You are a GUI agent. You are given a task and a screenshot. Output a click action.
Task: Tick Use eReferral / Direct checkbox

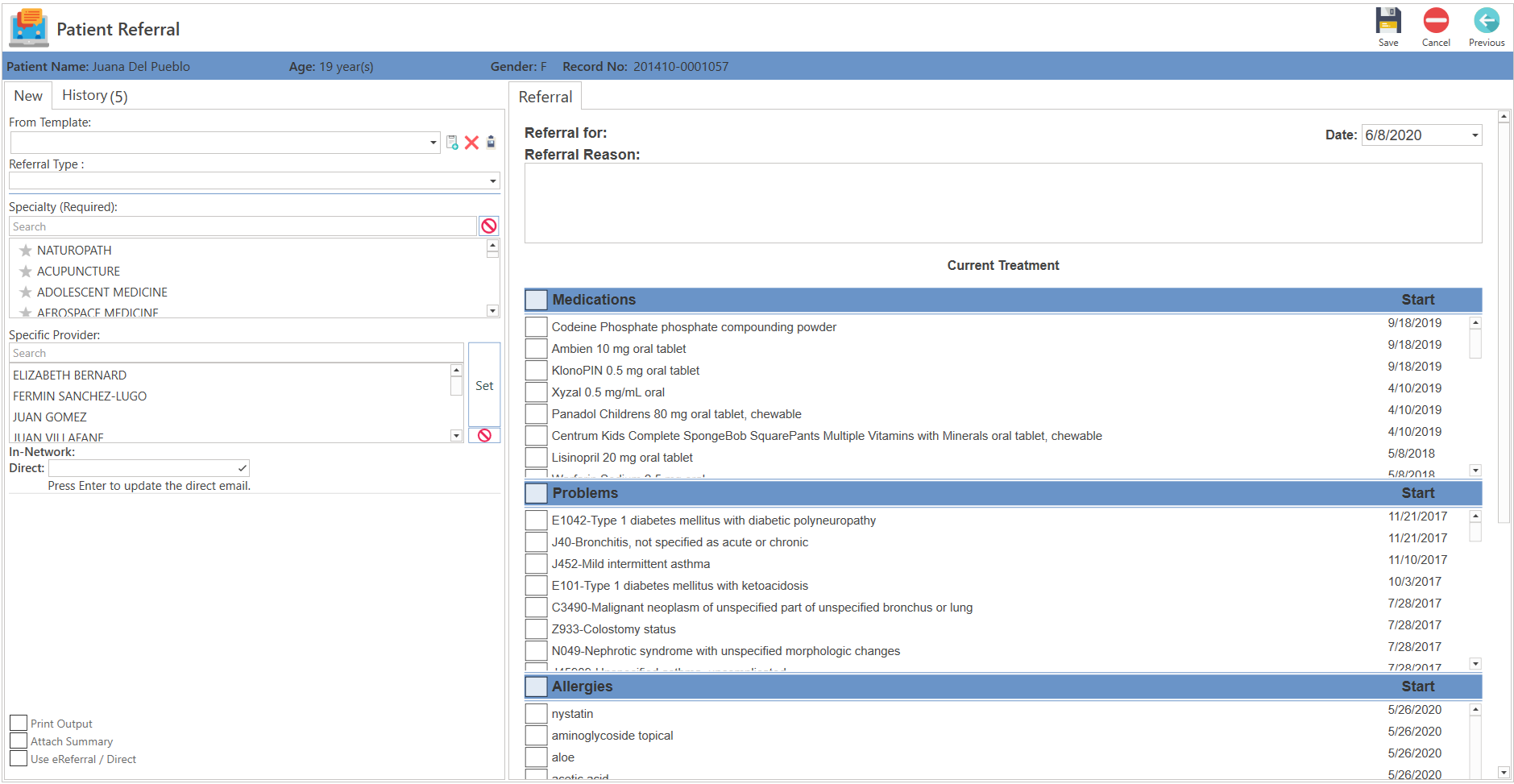[19, 758]
